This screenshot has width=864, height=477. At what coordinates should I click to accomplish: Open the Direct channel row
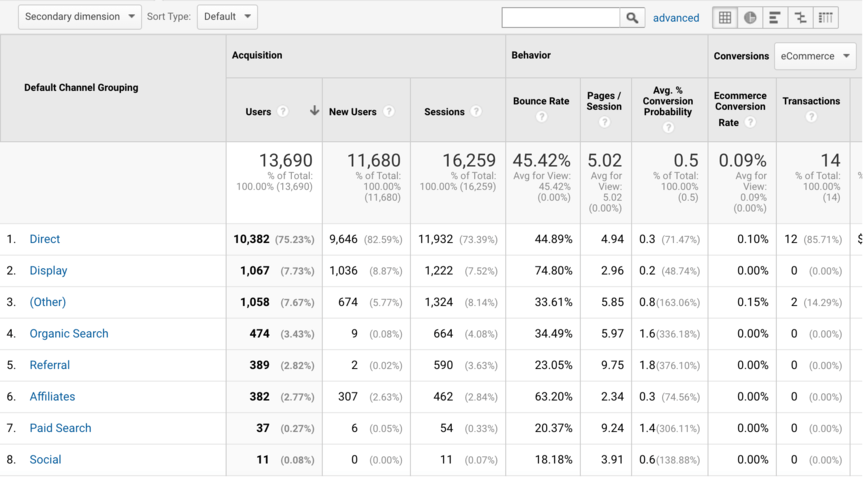click(45, 239)
